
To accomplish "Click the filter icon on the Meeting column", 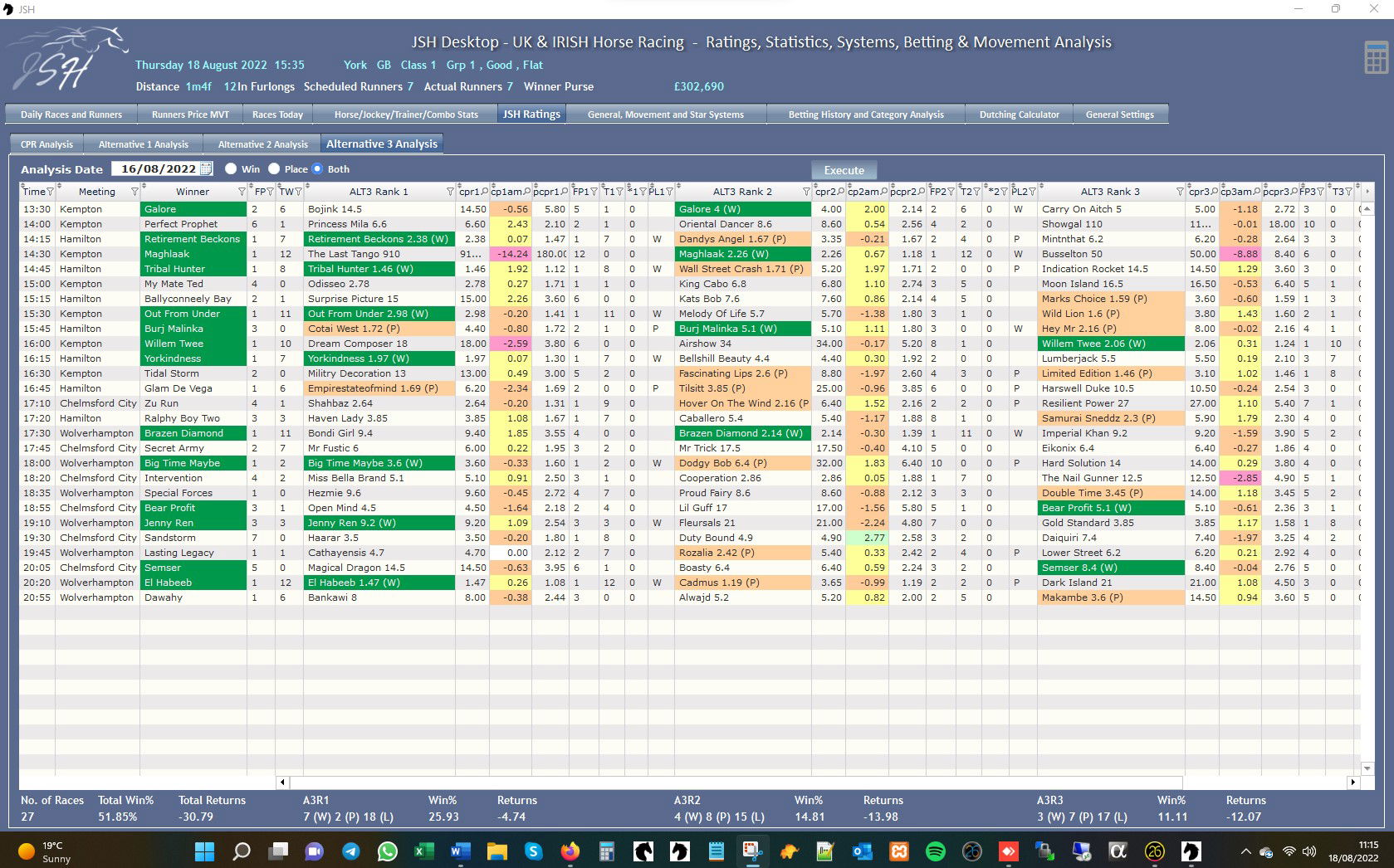I will coord(135,192).
